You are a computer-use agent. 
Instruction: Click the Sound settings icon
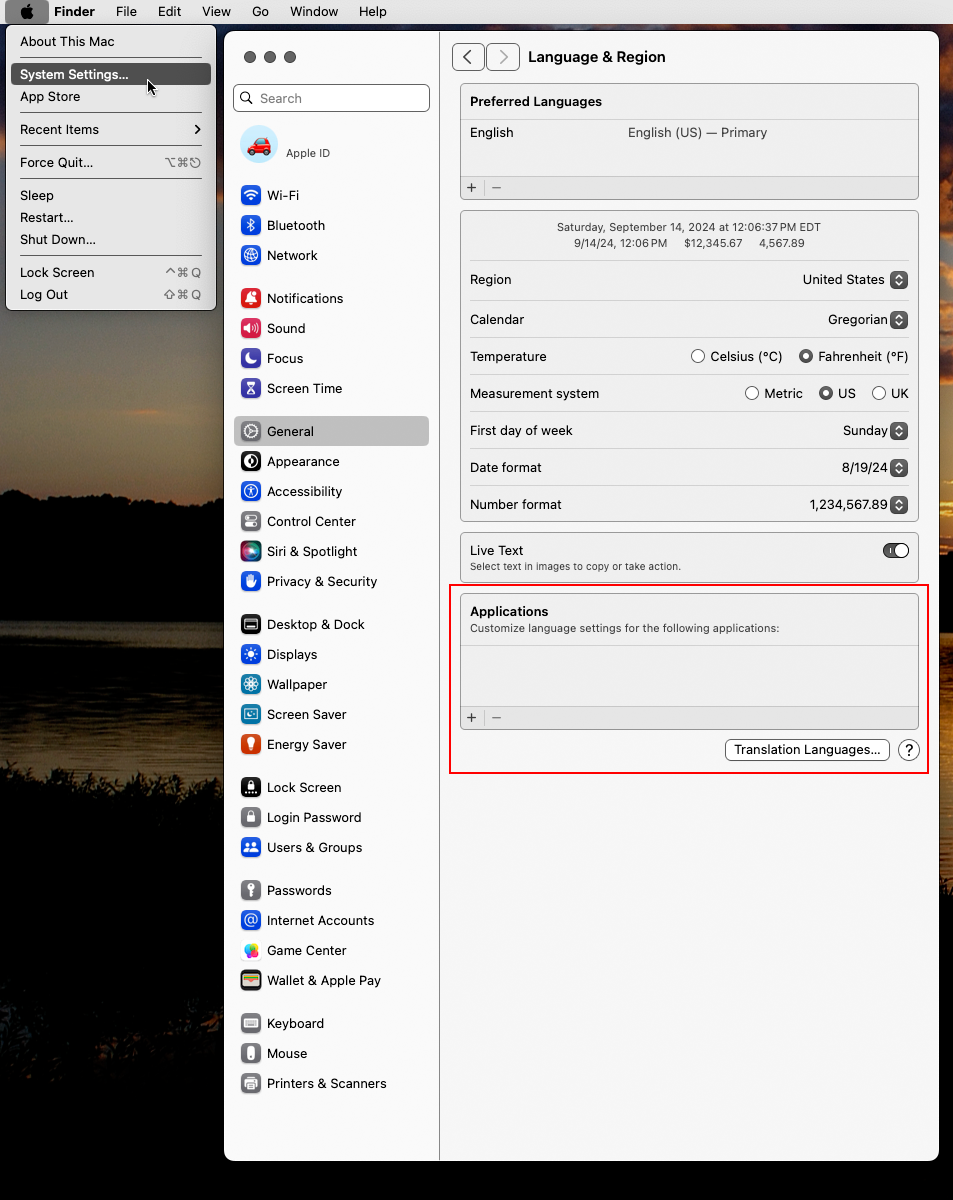[252, 328]
